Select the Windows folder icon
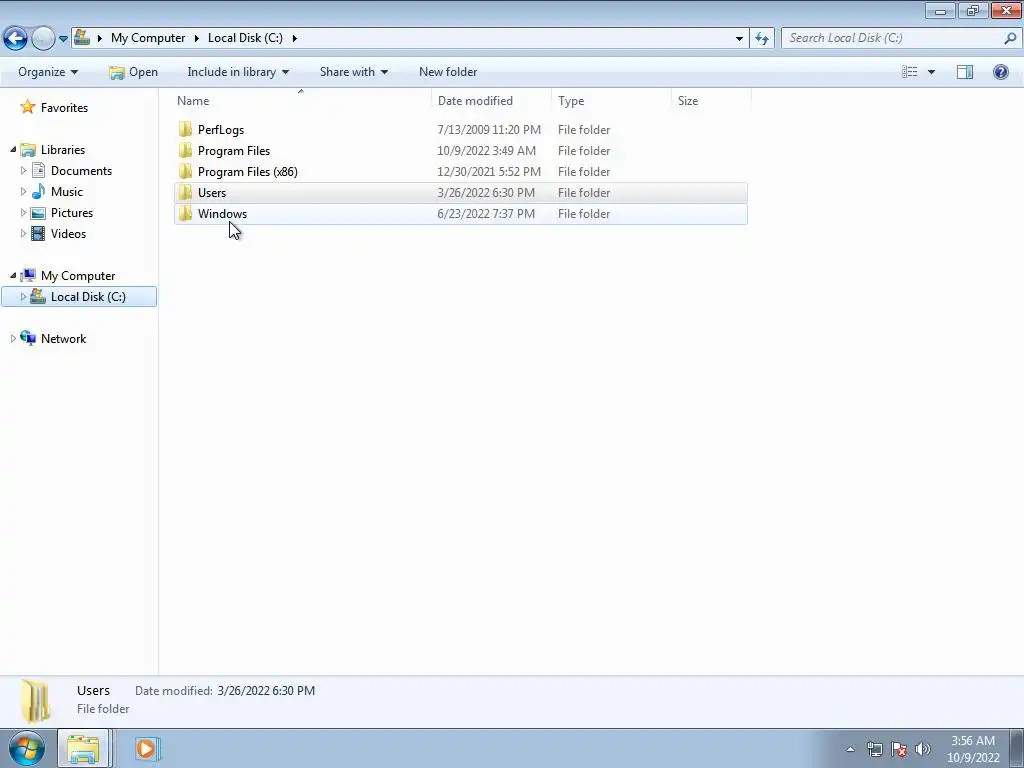 (x=185, y=213)
